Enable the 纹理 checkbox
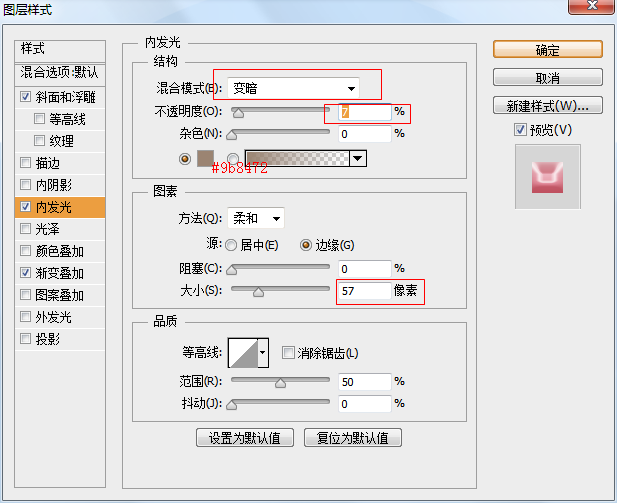The height and width of the screenshot is (503, 617). pyautogui.click(x=39, y=141)
